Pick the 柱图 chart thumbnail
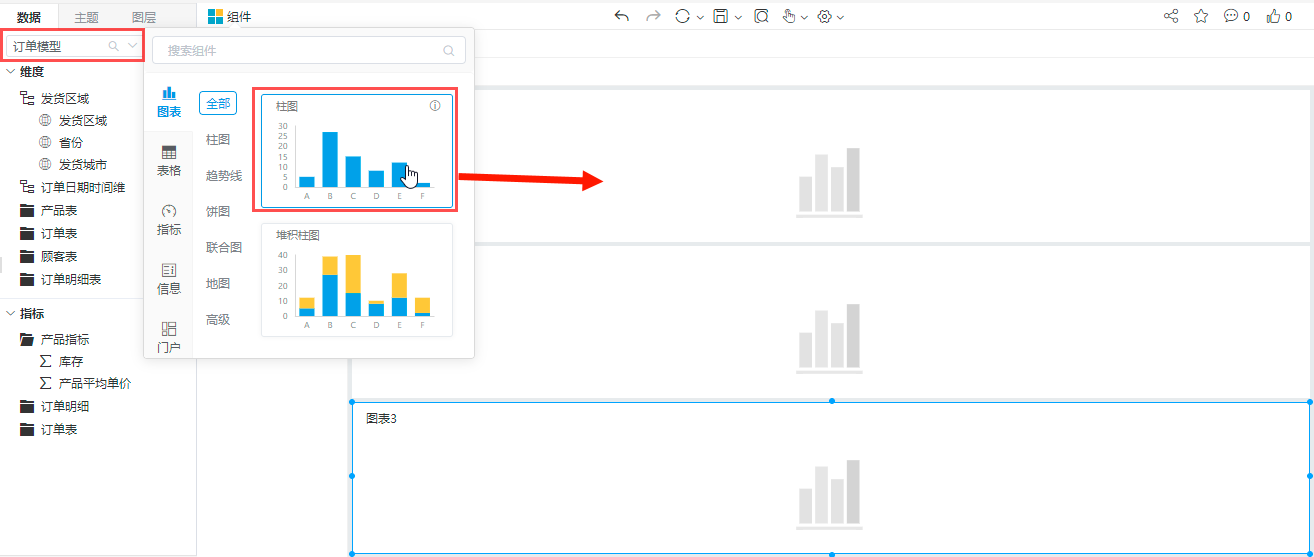Screen dimensions: 1314x557 pos(357,151)
